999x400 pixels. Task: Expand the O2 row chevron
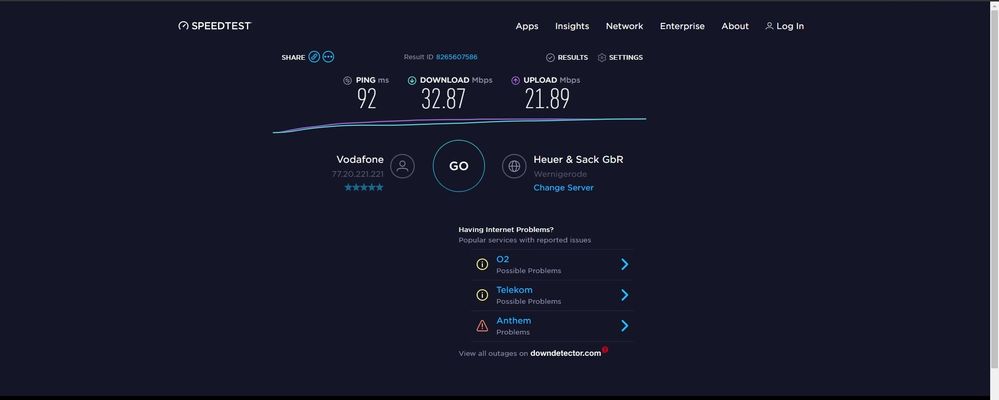point(624,264)
